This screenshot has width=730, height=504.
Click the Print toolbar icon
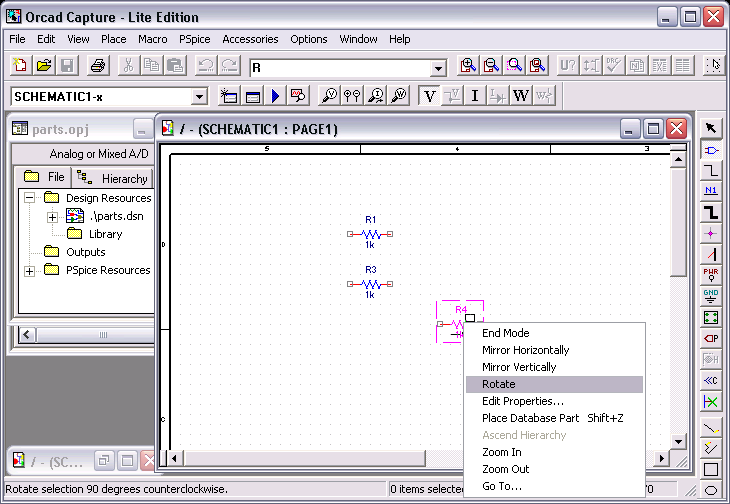point(98,66)
